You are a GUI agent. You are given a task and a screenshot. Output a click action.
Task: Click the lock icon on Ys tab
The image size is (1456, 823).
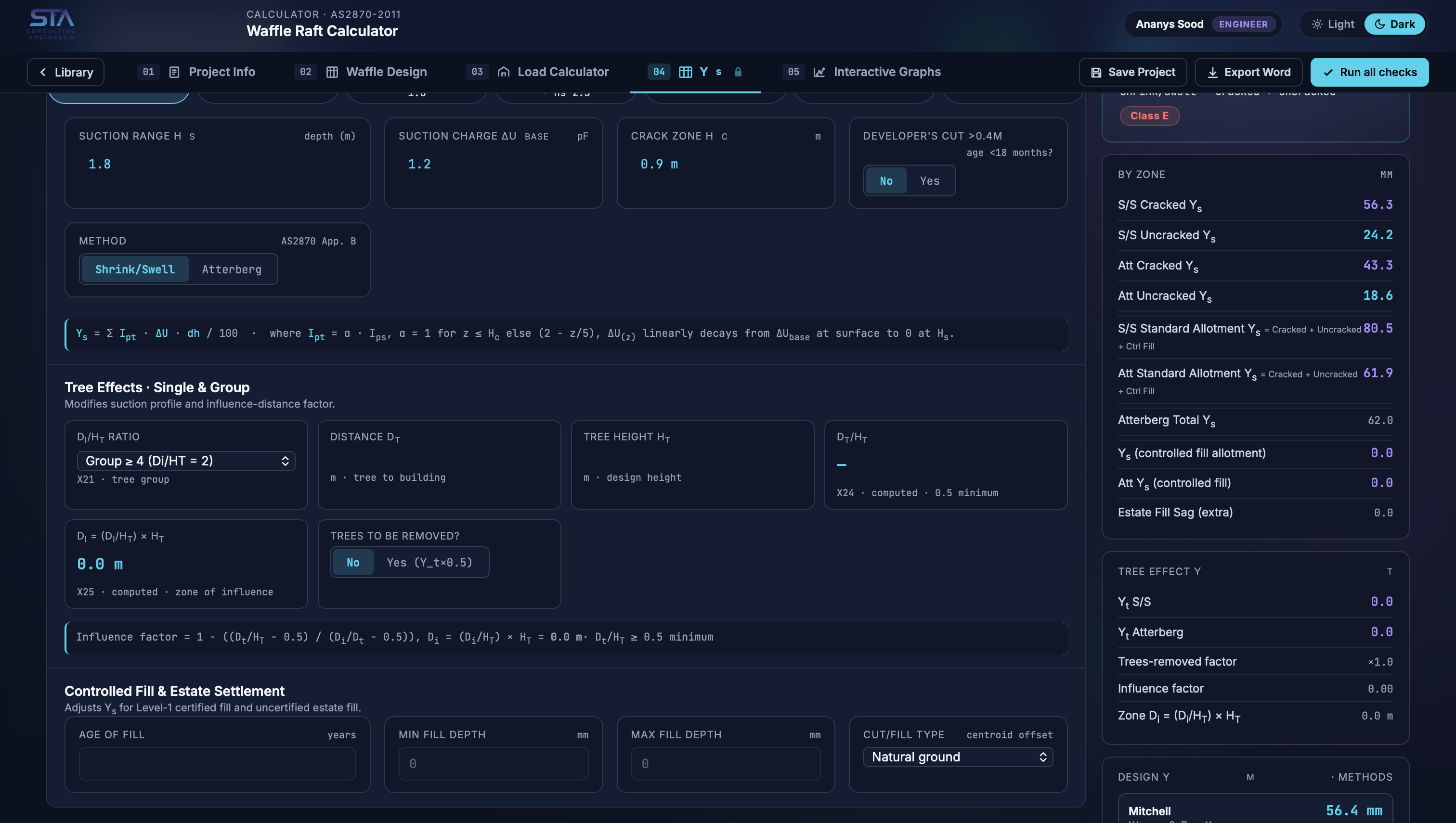point(738,72)
